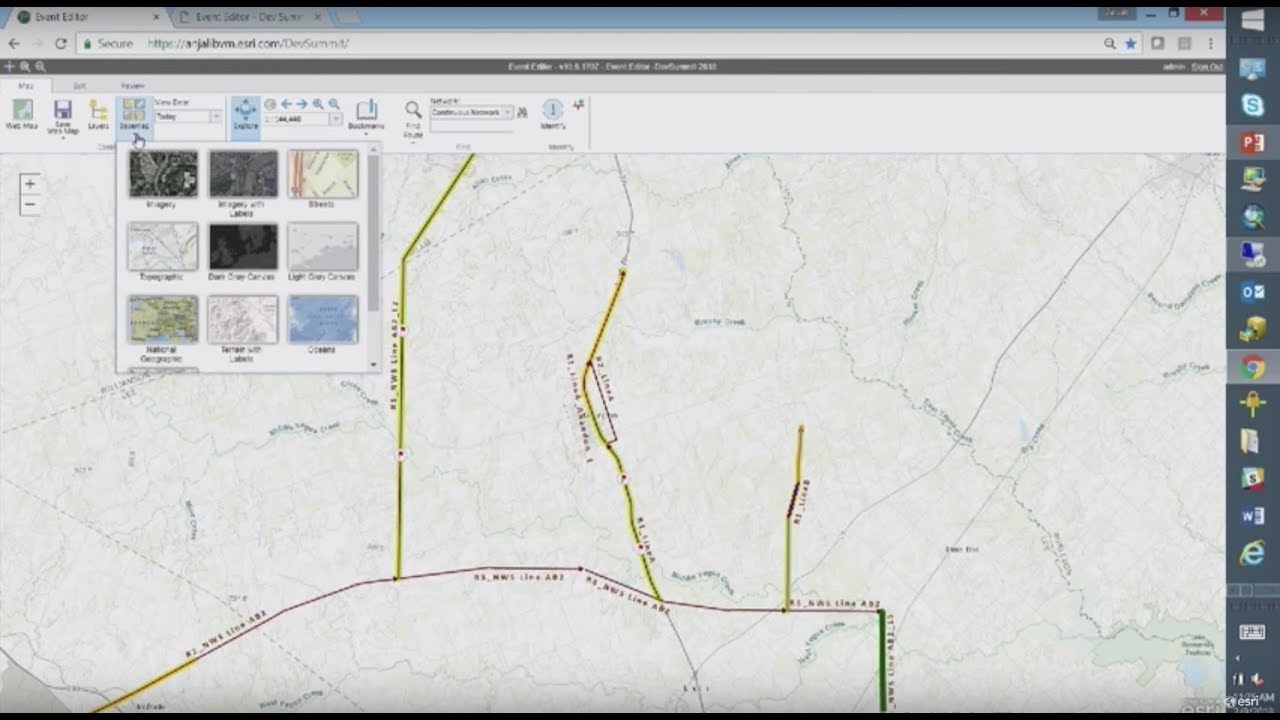Switch to the Map ribbon tab
Image resolution: width=1280 pixels, height=720 pixels.
coord(26,86)
